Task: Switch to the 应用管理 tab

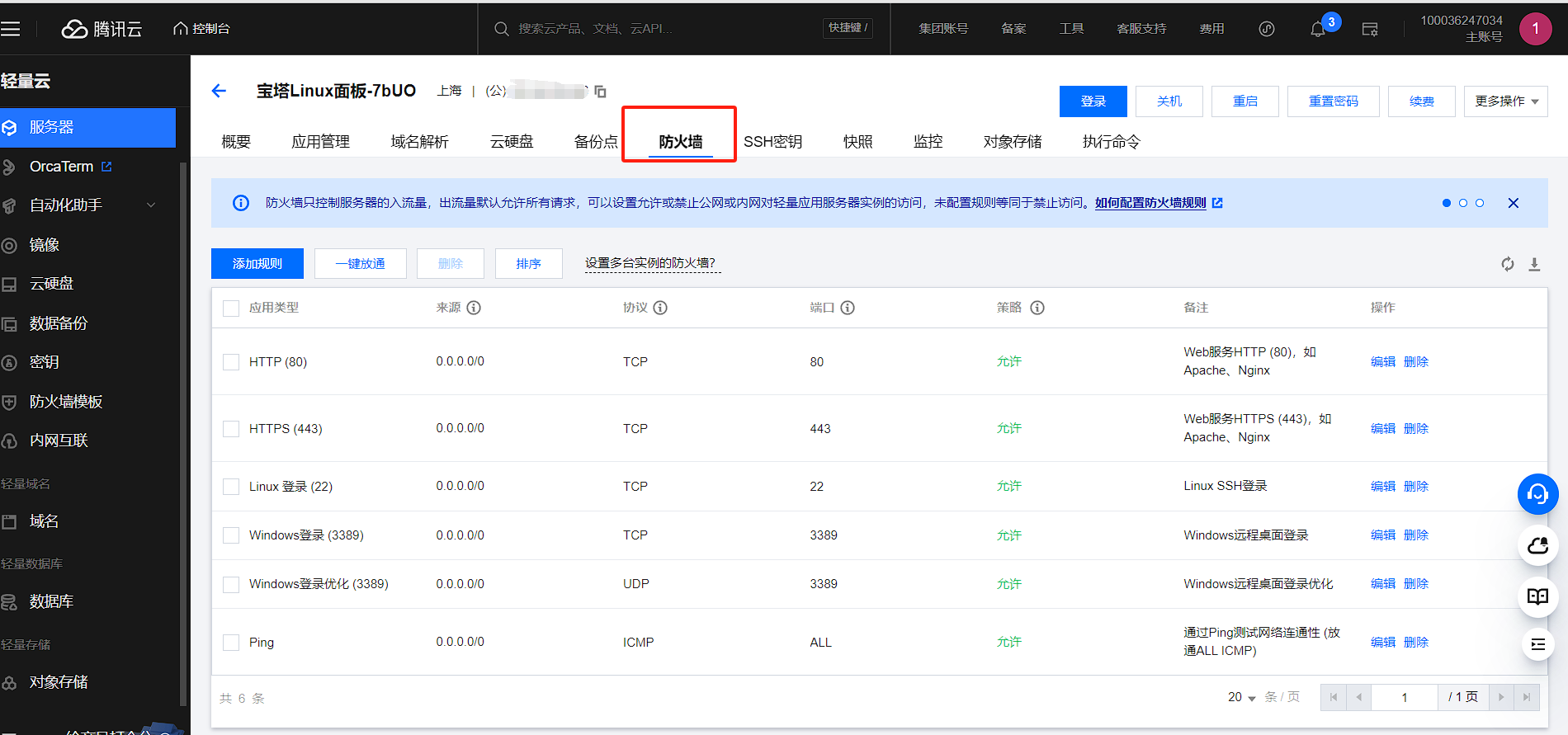Action: pos(321,142)
